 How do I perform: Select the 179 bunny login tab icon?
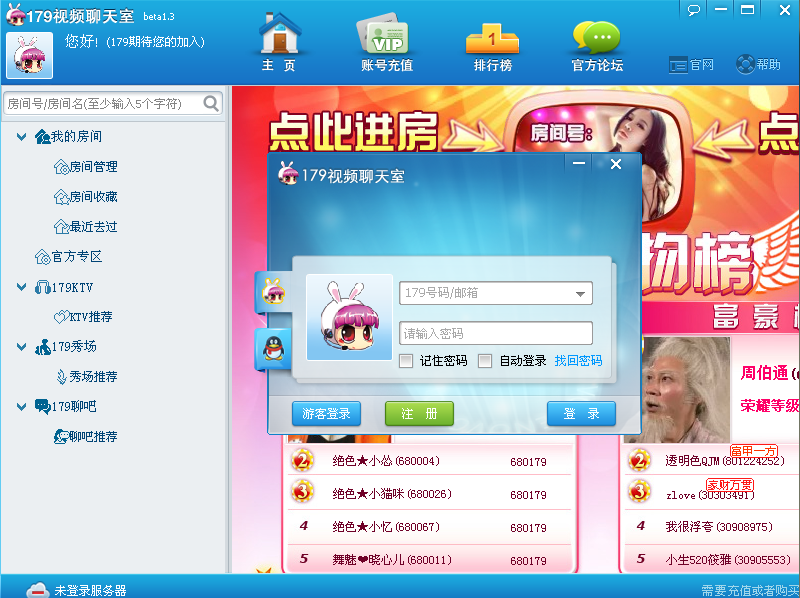point(273,292)
